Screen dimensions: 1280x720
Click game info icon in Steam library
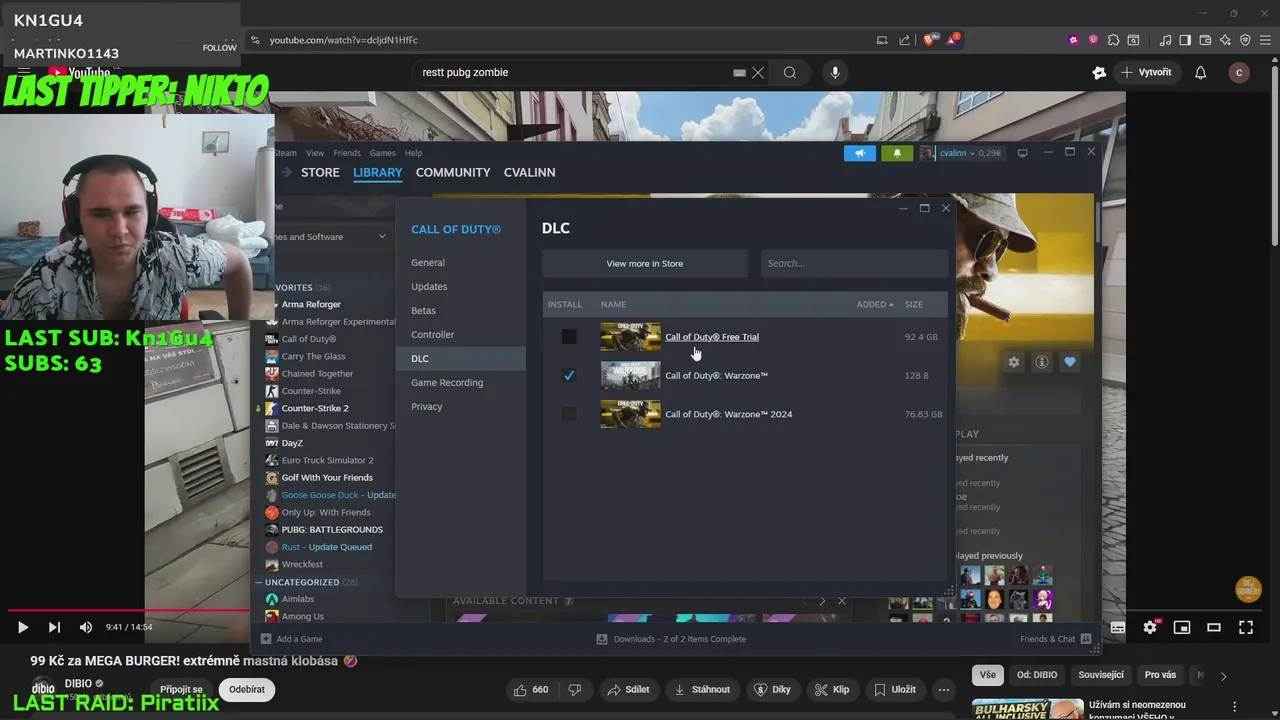tap(1042, 362)
